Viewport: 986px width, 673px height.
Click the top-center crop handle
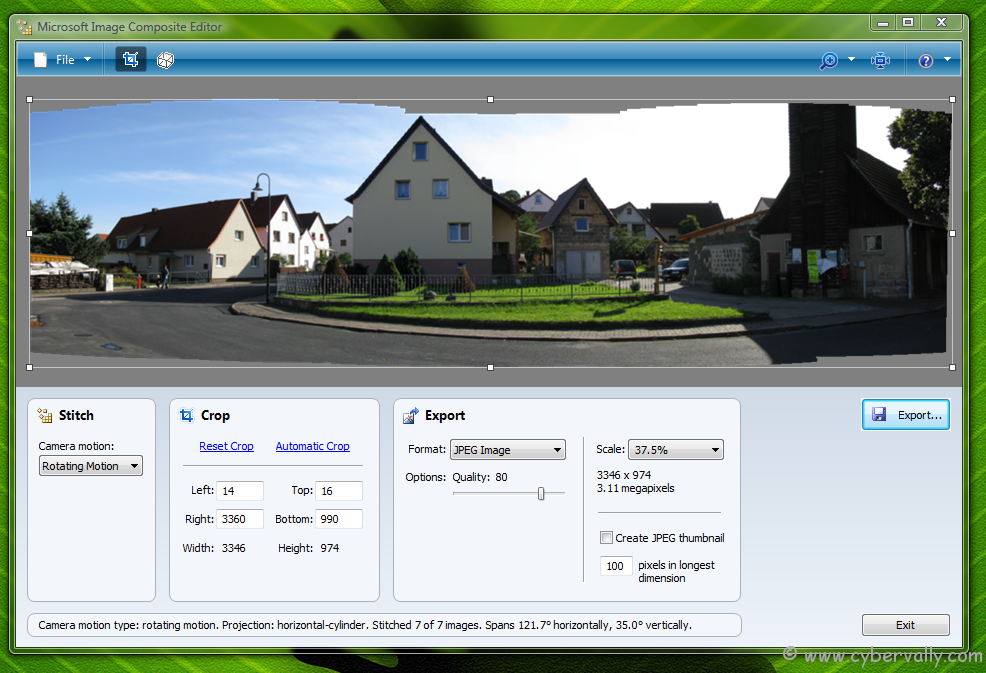[490, 99]
